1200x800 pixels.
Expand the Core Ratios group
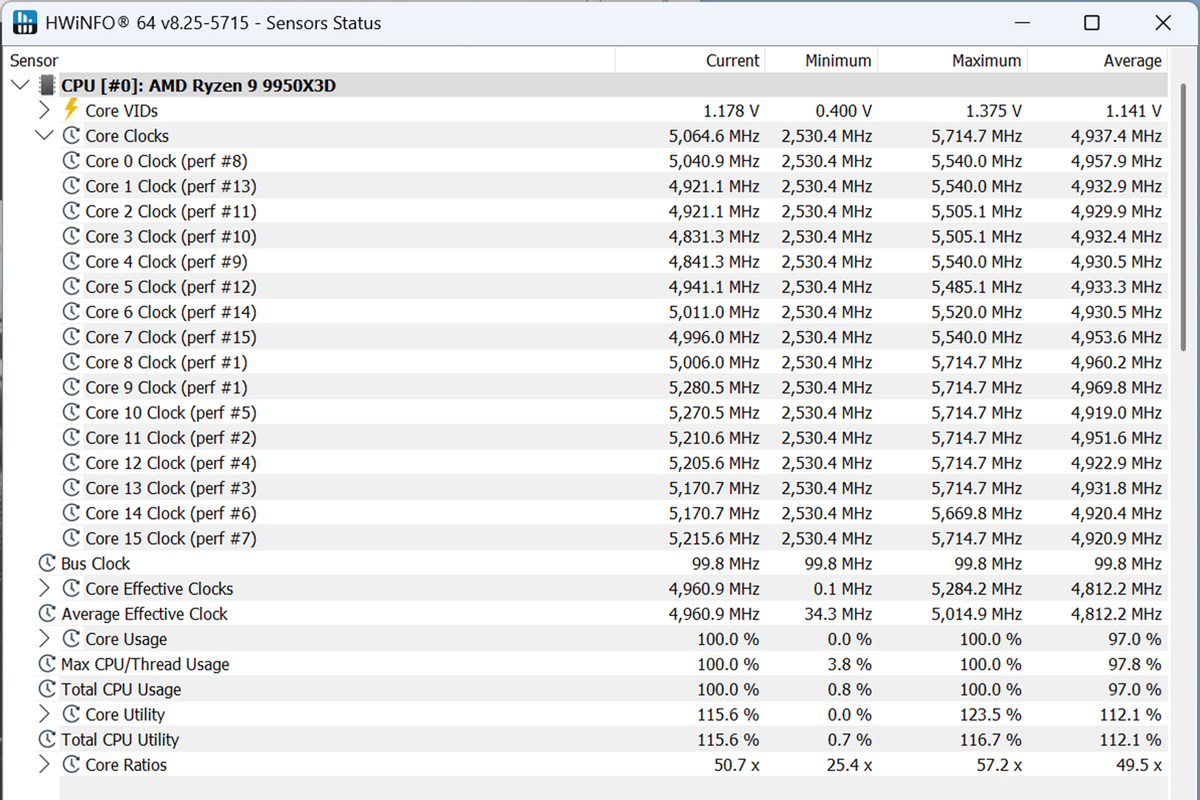pos(44,764)
